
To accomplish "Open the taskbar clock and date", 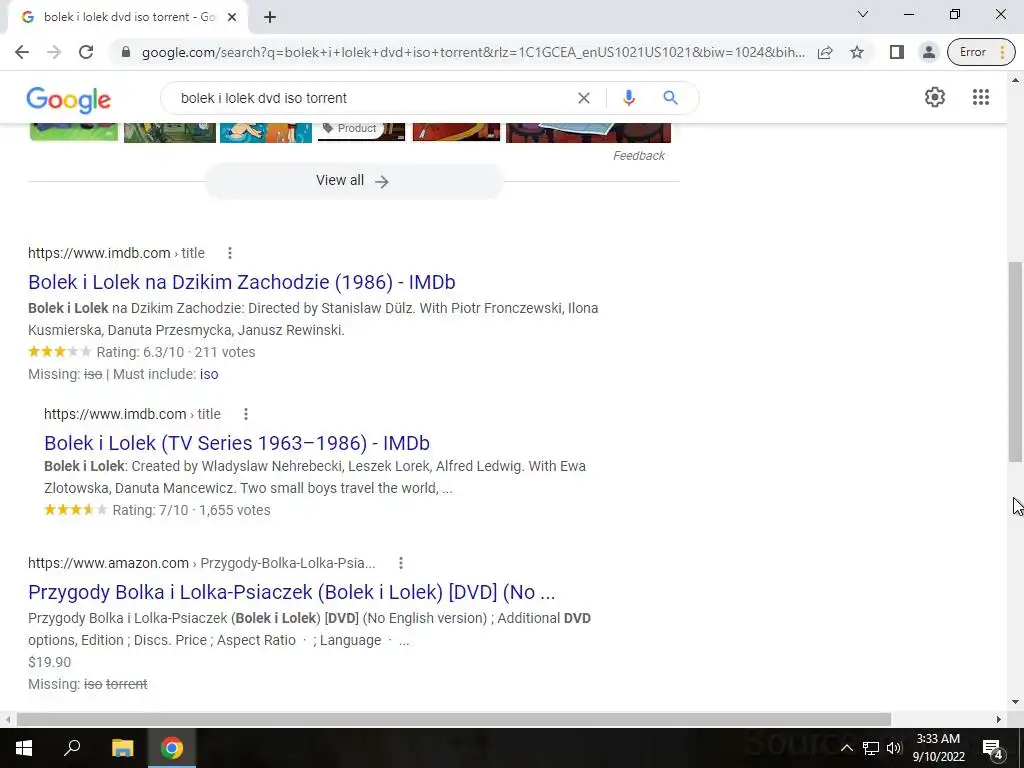I will click(x=938, y=748).
